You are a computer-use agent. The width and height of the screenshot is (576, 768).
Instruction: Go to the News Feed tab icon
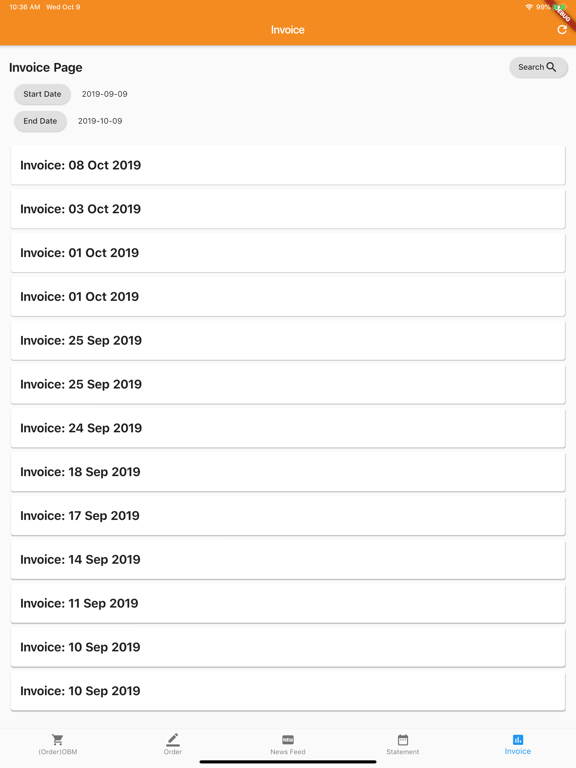tap(288, 740)
